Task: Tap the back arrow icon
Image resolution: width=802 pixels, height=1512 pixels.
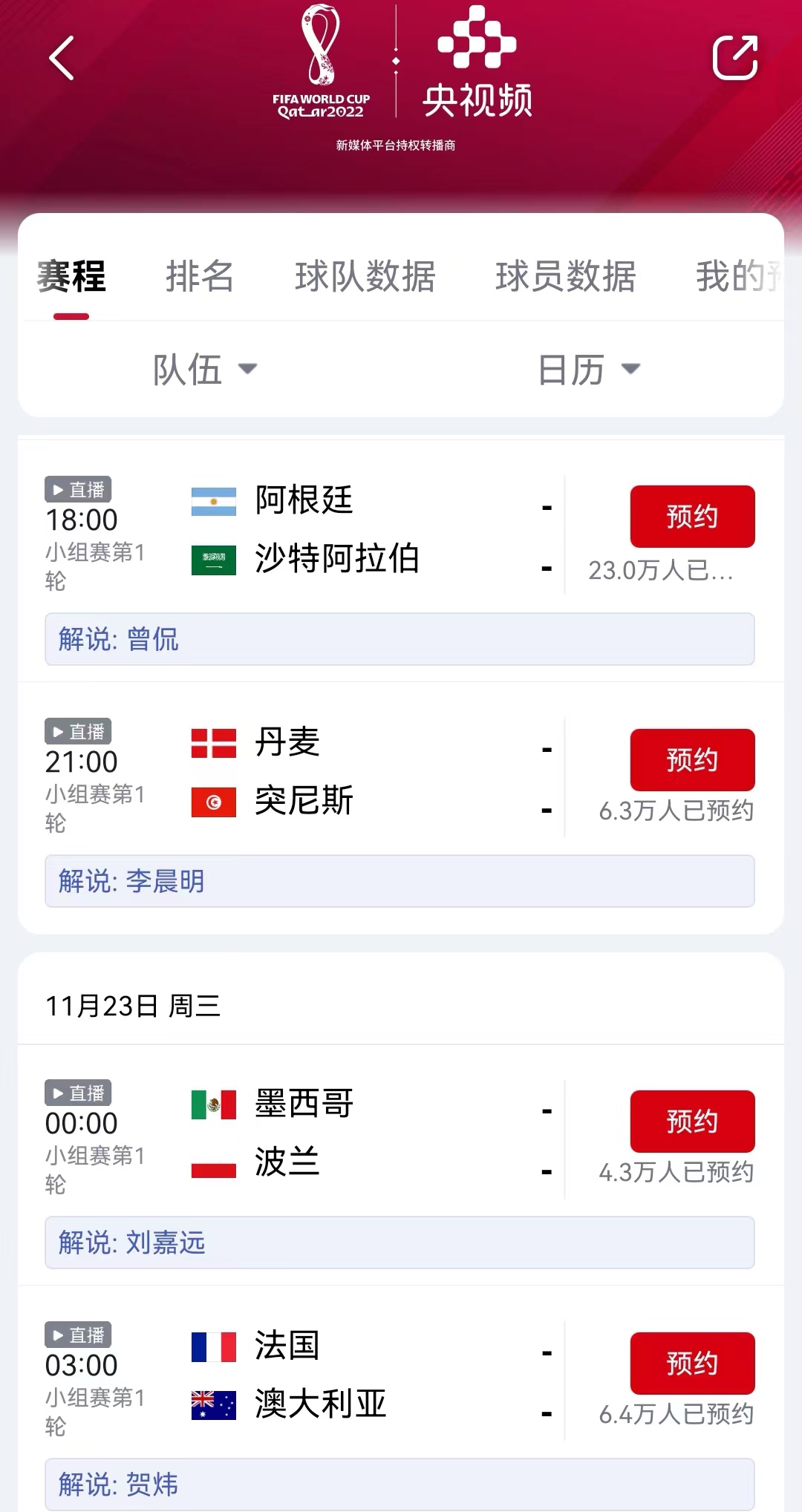Action: 62,58
